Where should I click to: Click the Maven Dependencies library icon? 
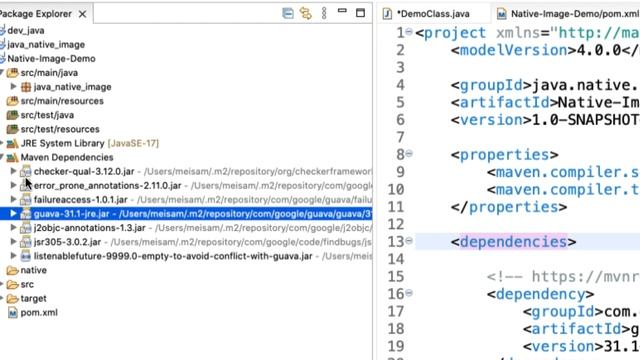12,158
